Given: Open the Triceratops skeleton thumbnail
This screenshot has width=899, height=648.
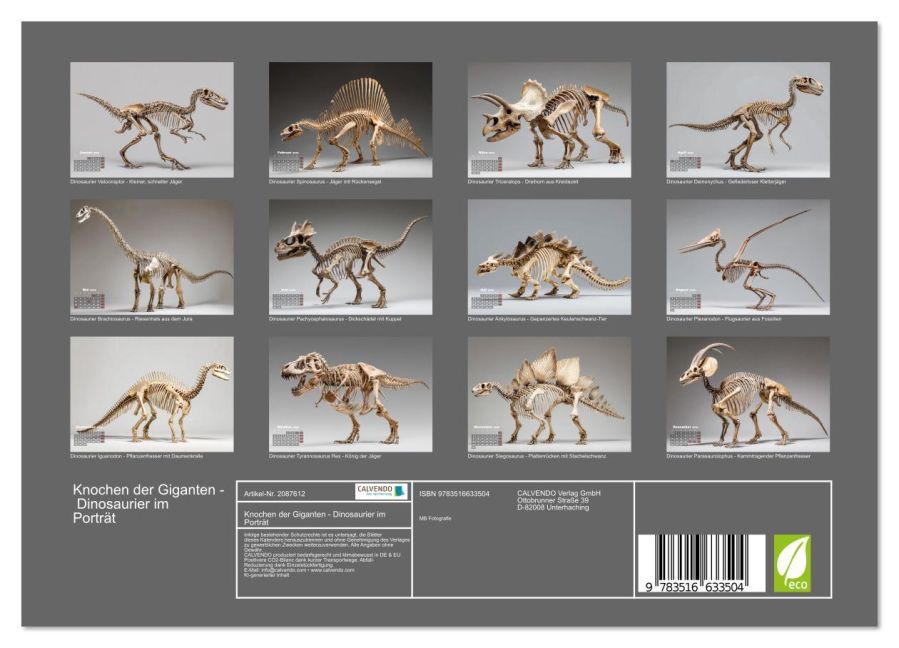Looking at the screenshot, I should click(x=549, y=119).
